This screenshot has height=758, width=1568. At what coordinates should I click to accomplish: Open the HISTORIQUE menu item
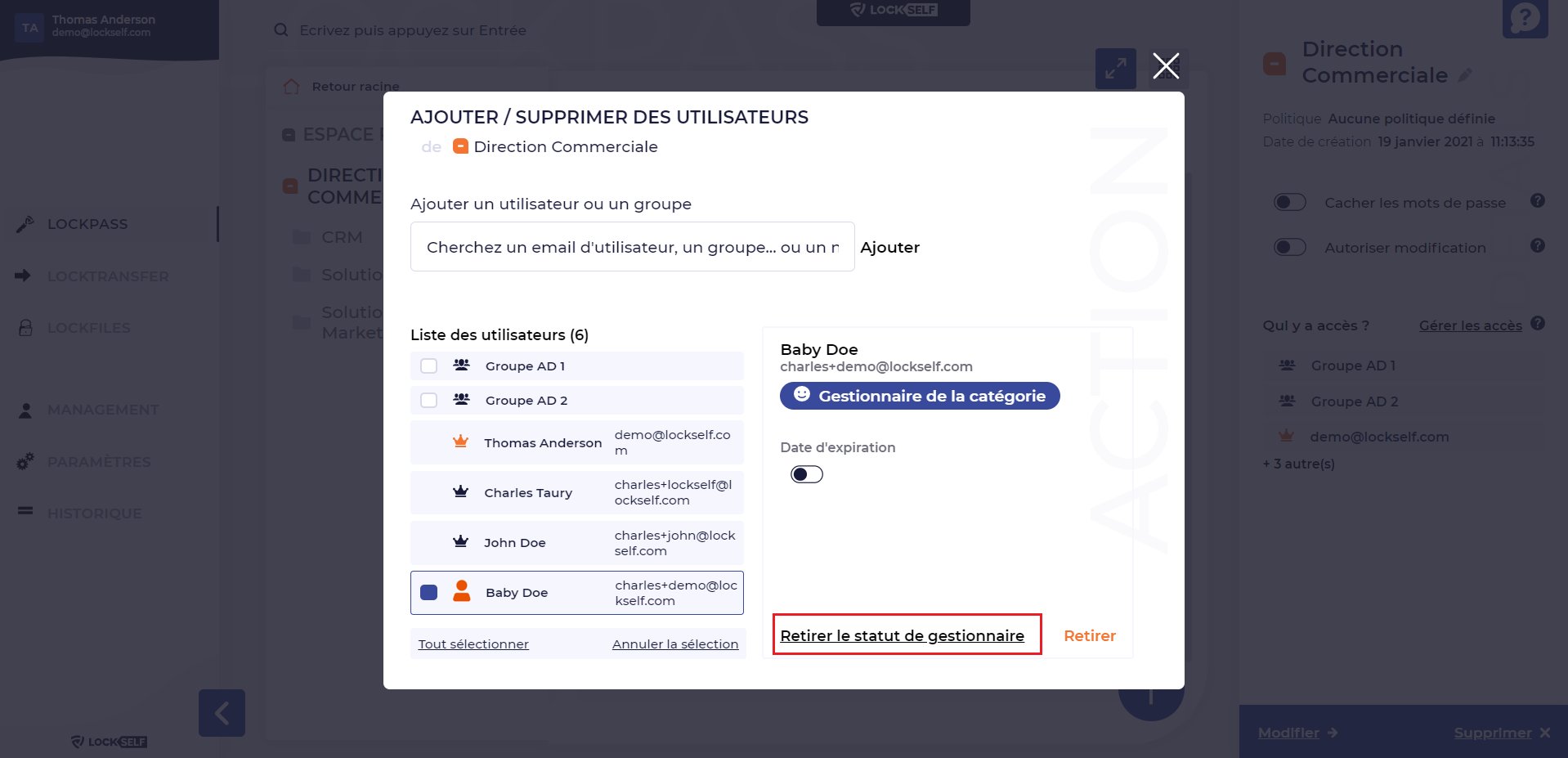coord(94,514)
